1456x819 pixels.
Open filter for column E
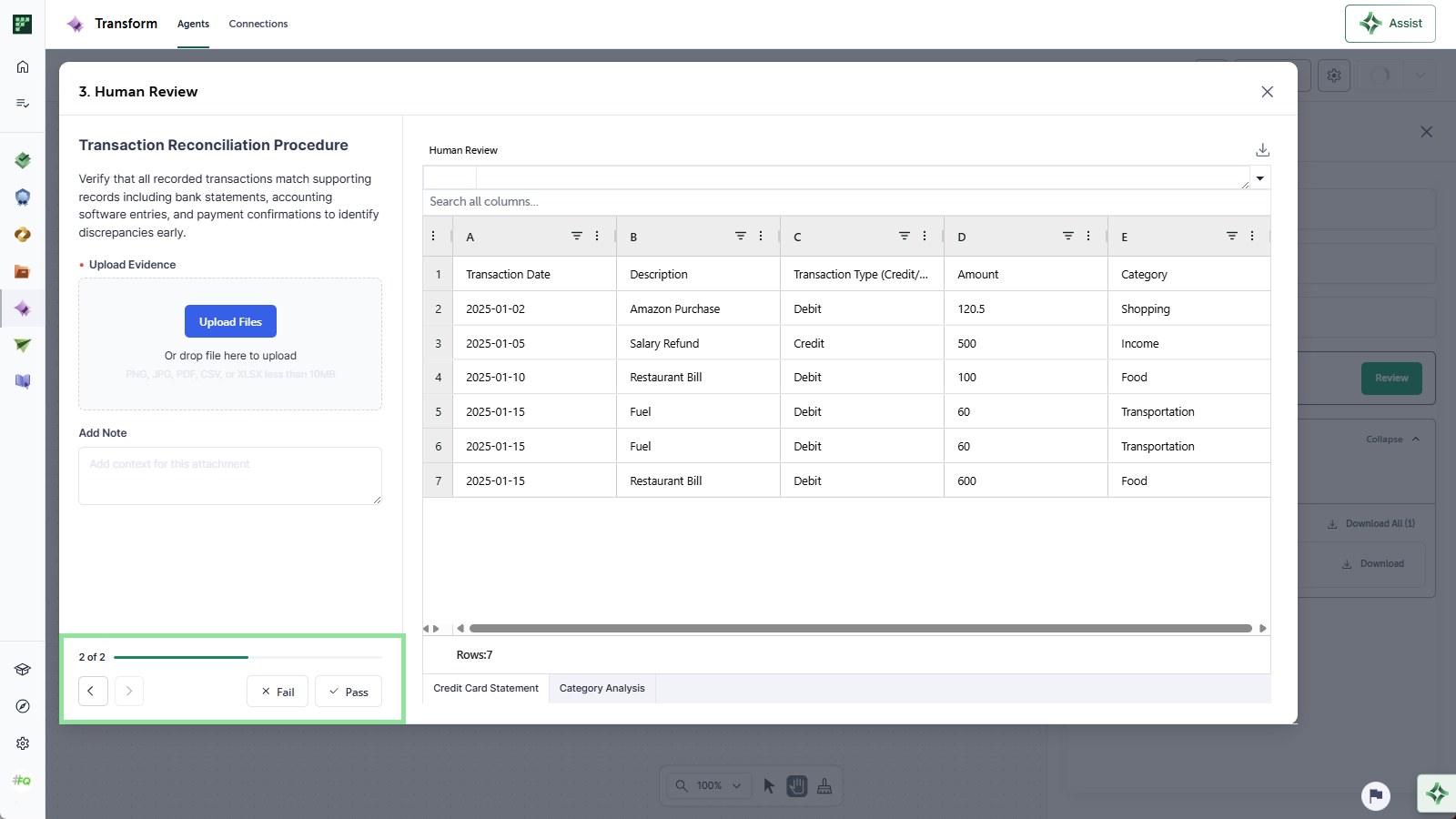click(1232, 236)
